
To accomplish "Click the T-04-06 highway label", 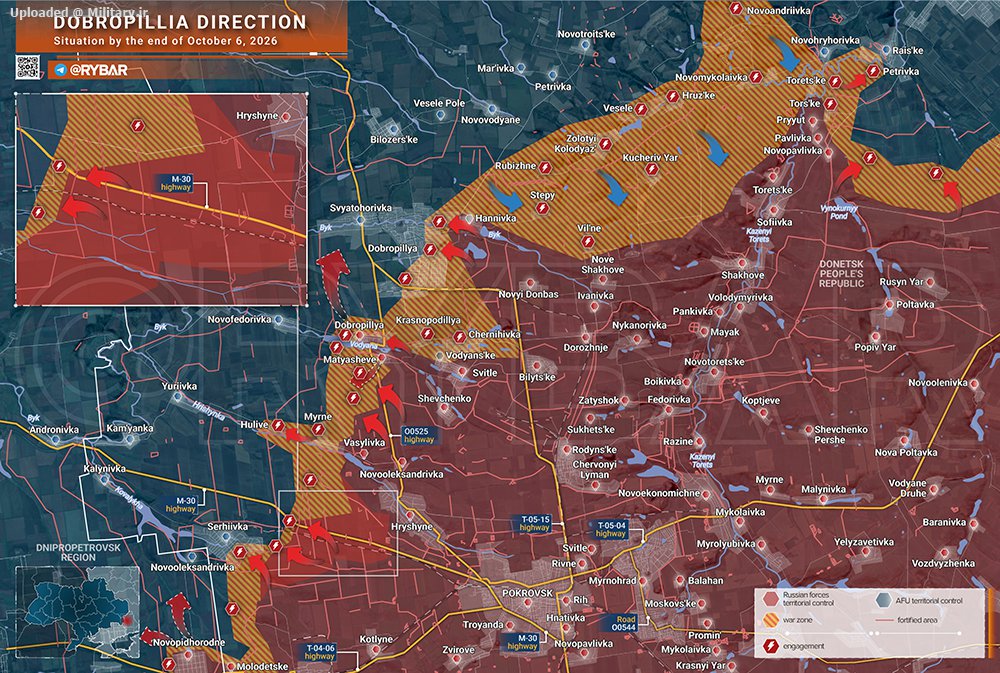I will pyautogui.click(x=320, y=652).
